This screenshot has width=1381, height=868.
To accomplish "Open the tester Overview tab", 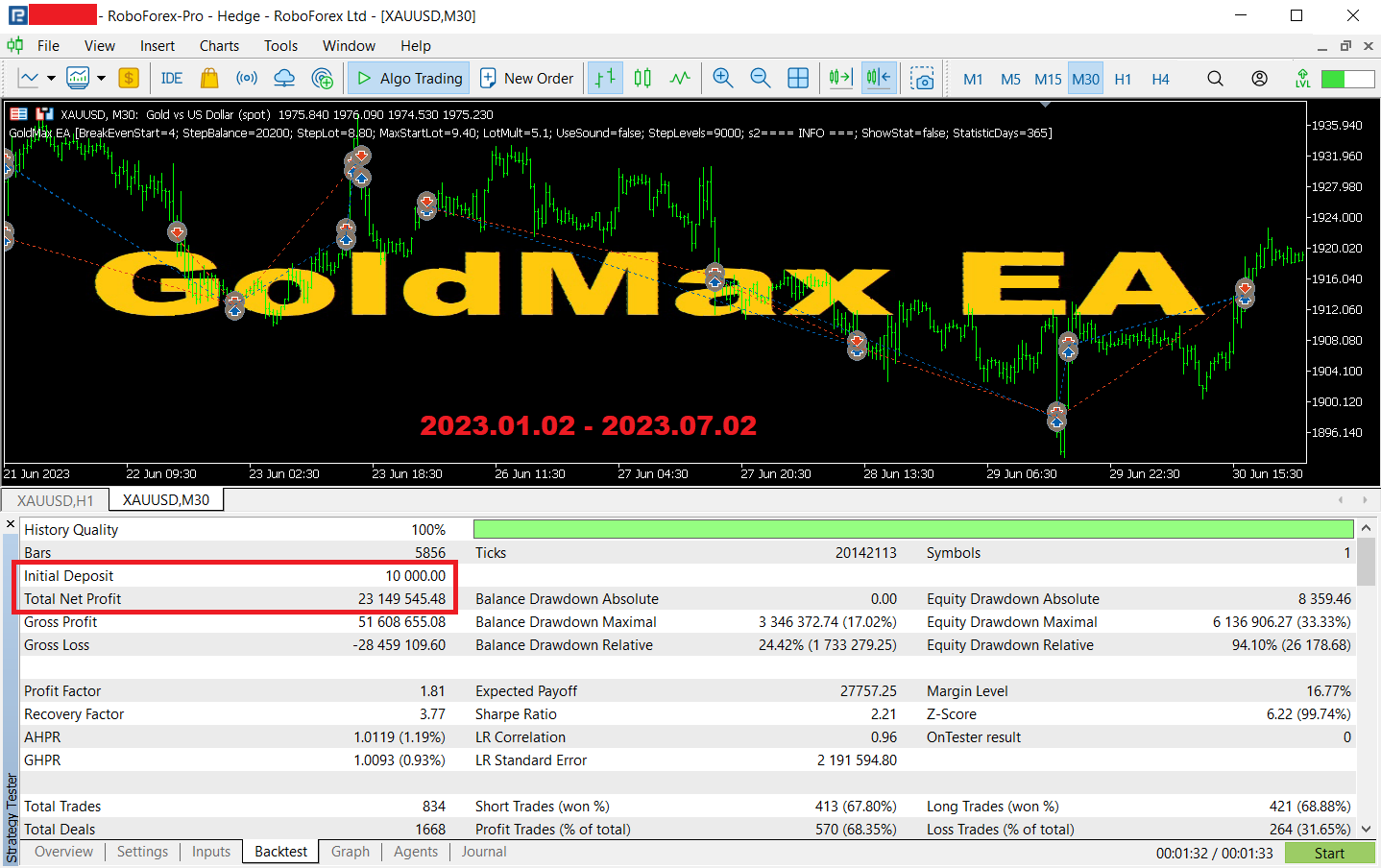I will tap(63, 852).
